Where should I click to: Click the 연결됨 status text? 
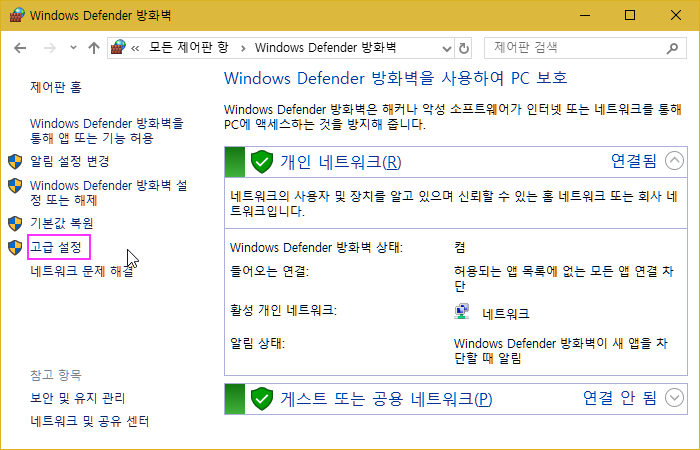click(633, 161)
